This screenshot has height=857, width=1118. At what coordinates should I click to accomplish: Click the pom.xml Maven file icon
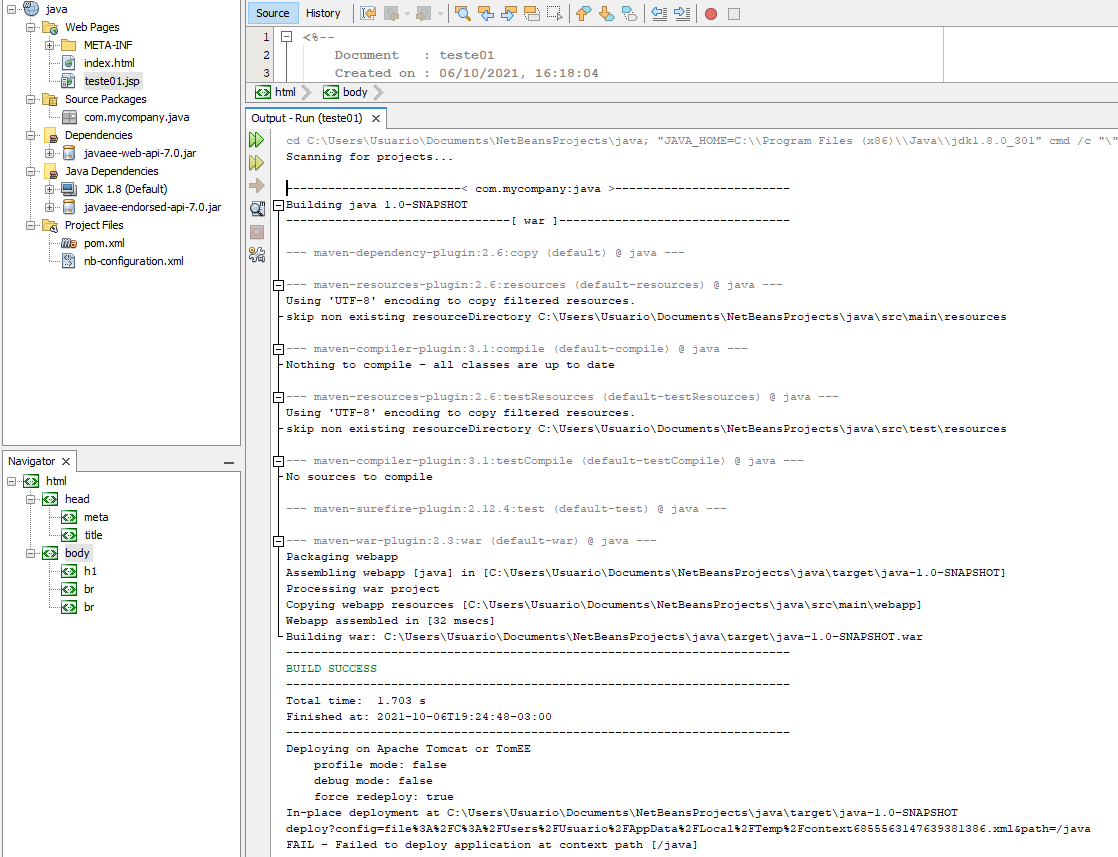tap(68, 243)
